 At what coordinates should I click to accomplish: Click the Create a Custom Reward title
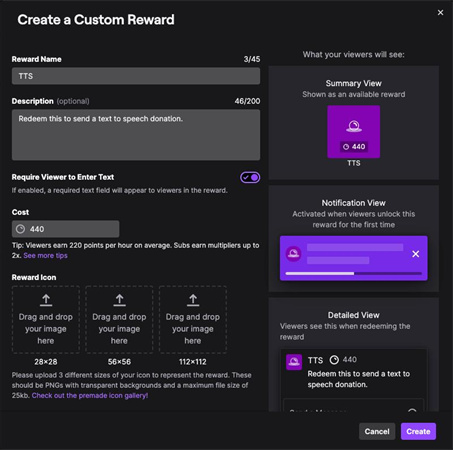[96, 20]
